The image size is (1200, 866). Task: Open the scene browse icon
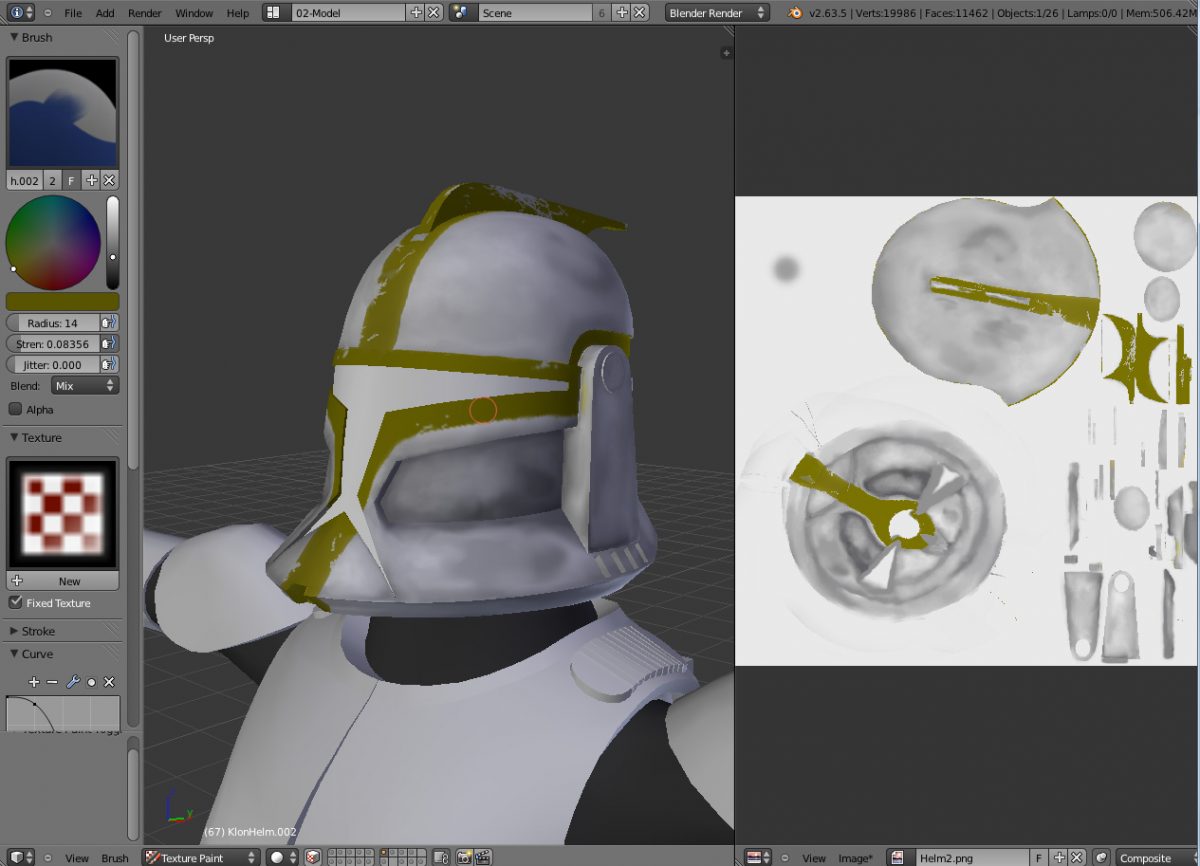pos(462,13)
